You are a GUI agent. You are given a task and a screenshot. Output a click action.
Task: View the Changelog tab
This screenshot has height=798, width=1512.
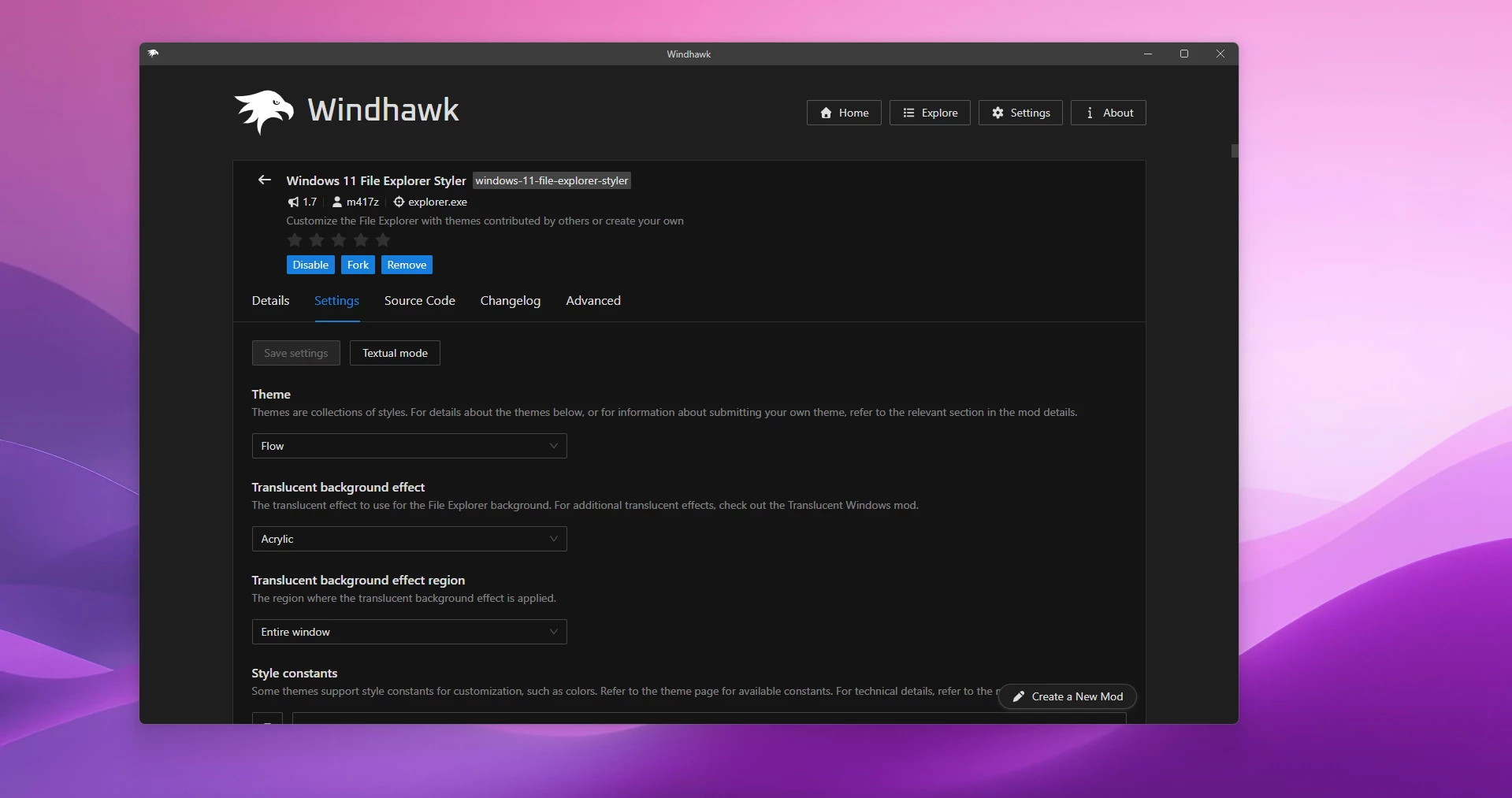point(511,301)
